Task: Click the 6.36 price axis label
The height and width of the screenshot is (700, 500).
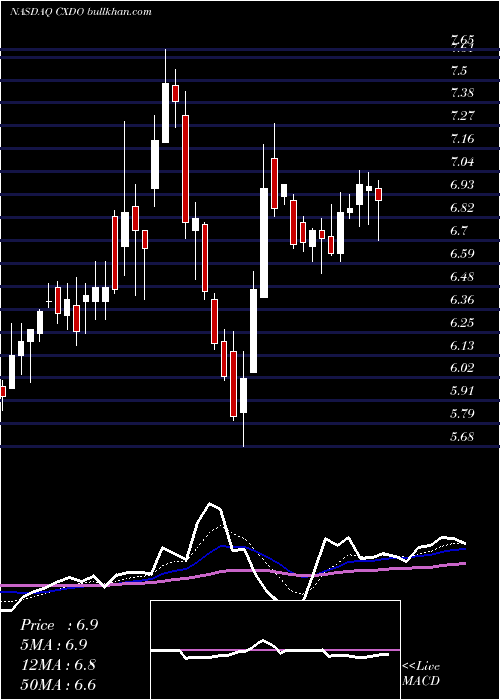Action: [x=462, y=299]
